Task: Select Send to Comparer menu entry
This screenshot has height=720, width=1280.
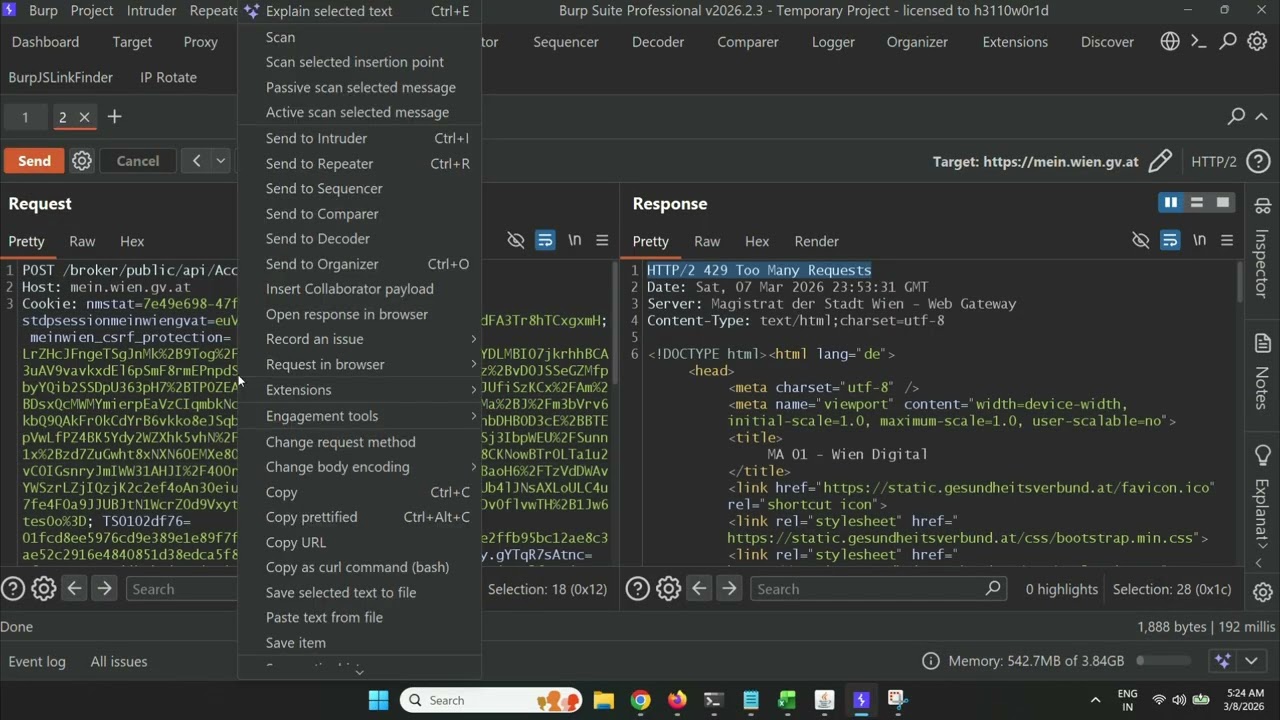Action: click(x=359, y=214)
